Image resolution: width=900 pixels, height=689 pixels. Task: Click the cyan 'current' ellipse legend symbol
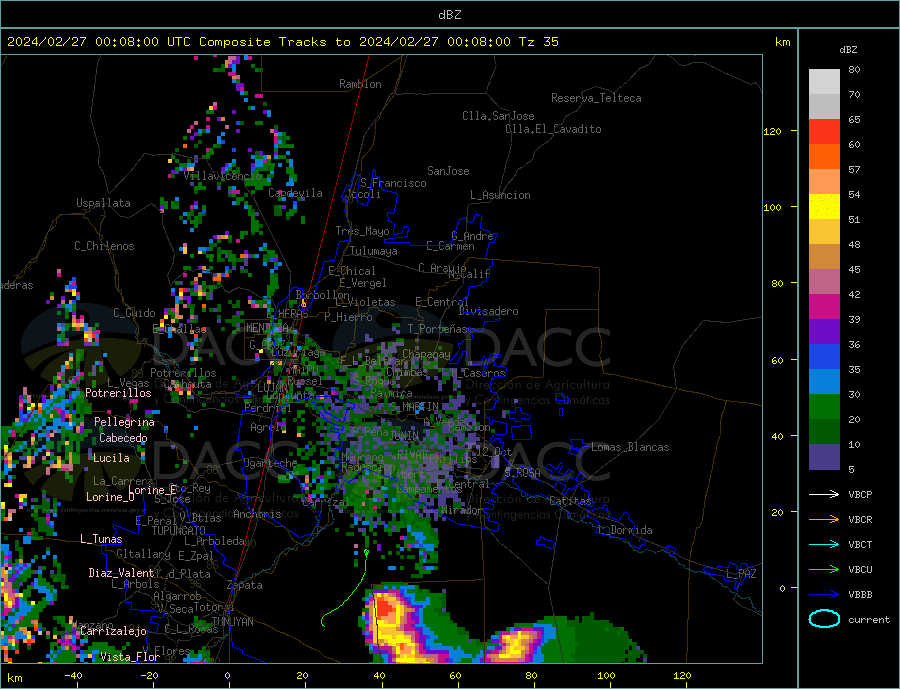click(x=824, y=619)
